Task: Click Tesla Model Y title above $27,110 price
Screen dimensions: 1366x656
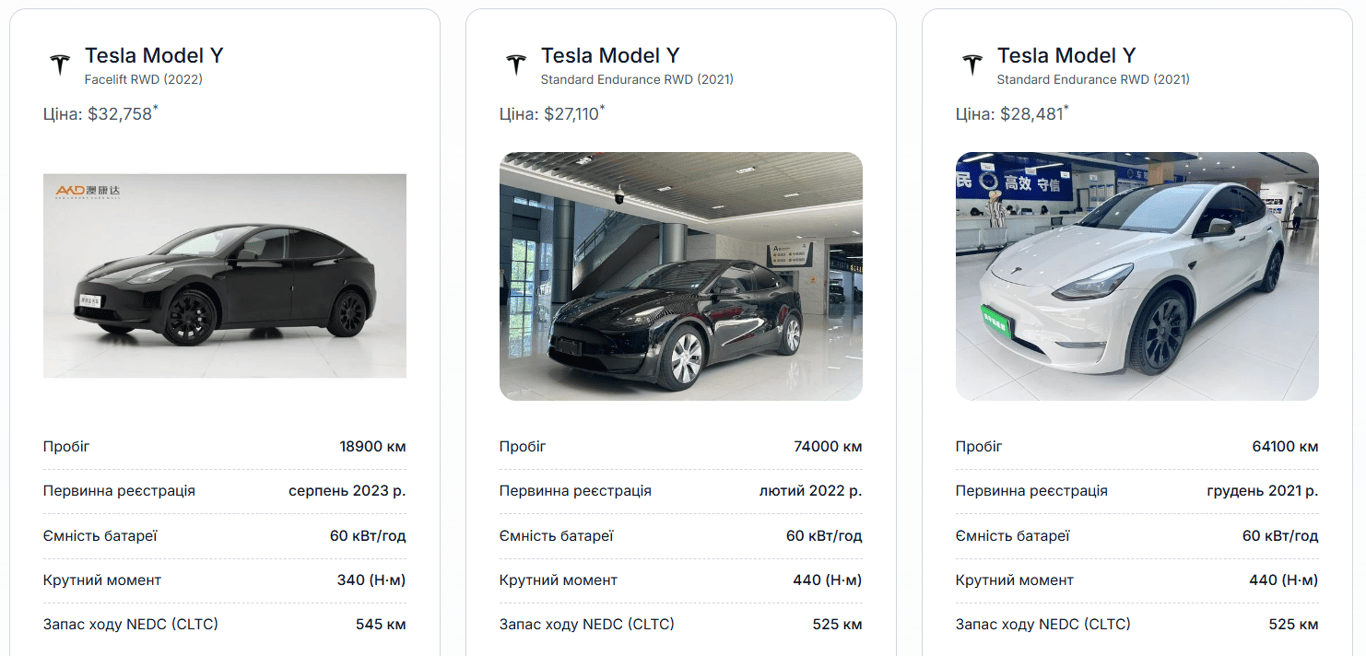Action: point(610,55)
